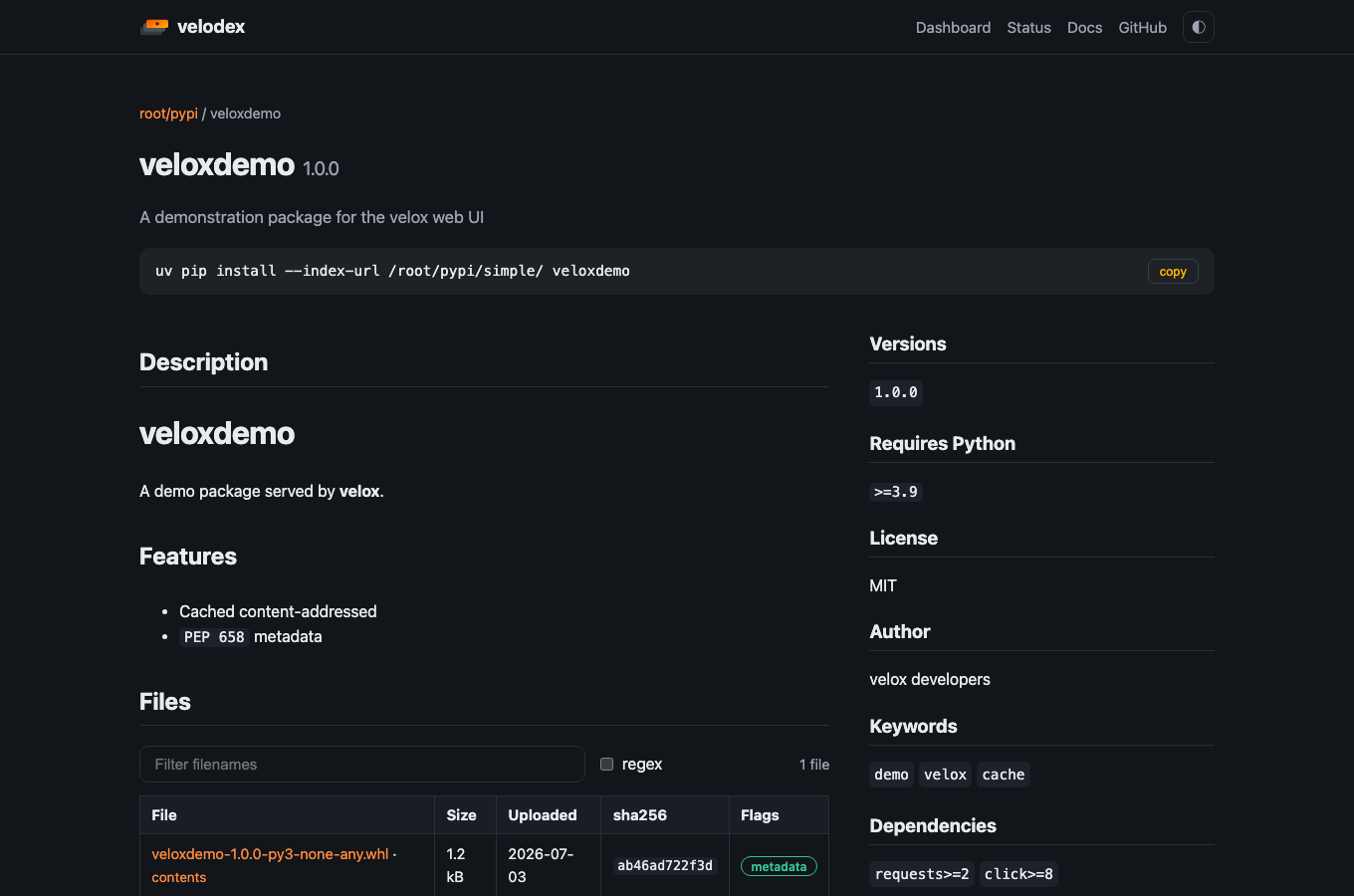Go to Docs in the header
Viewport: 1354px width, 896px height.
point(1084,28)
